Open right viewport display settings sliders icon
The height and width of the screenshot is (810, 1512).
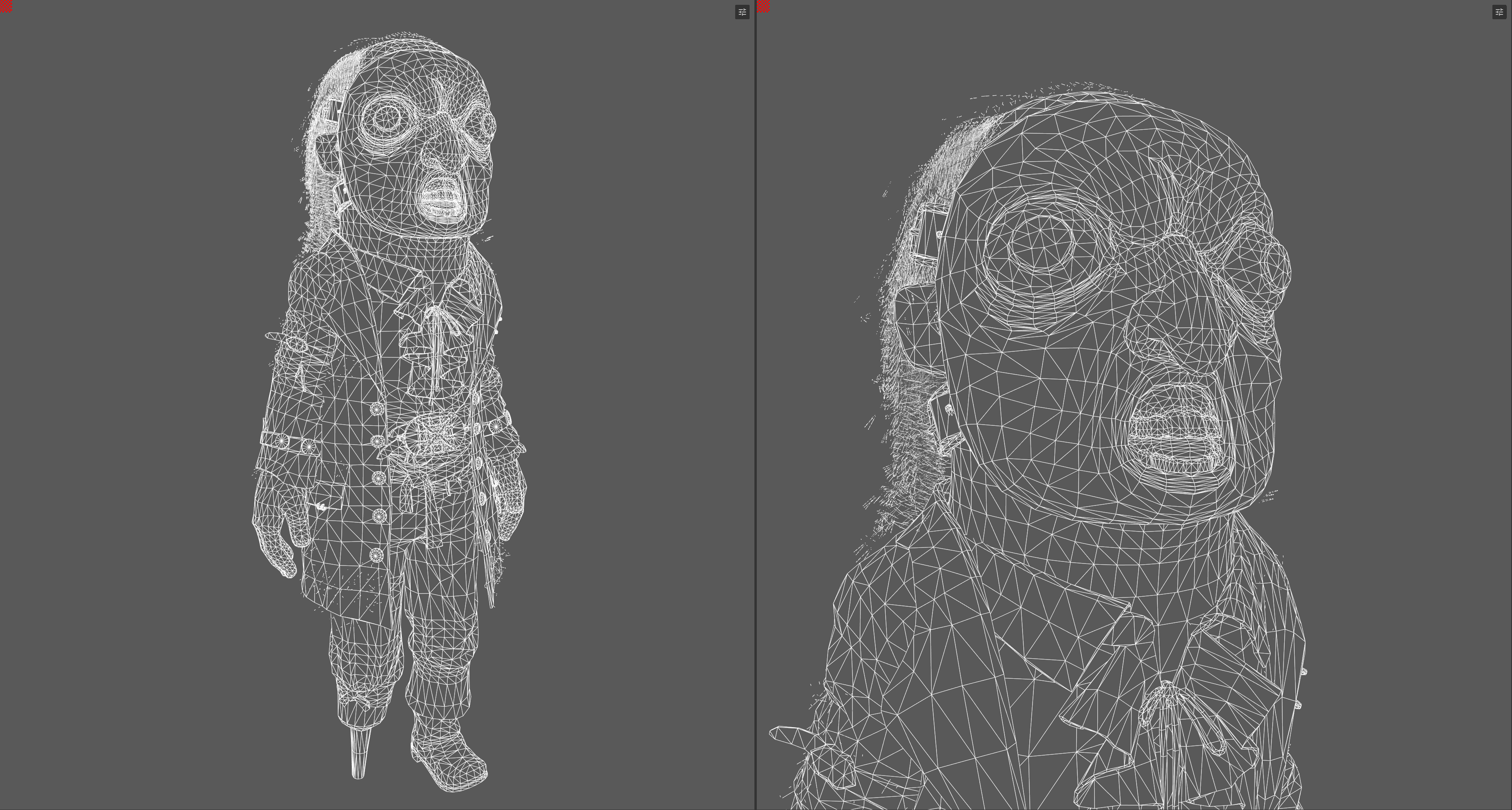[x=1499, y=12]
